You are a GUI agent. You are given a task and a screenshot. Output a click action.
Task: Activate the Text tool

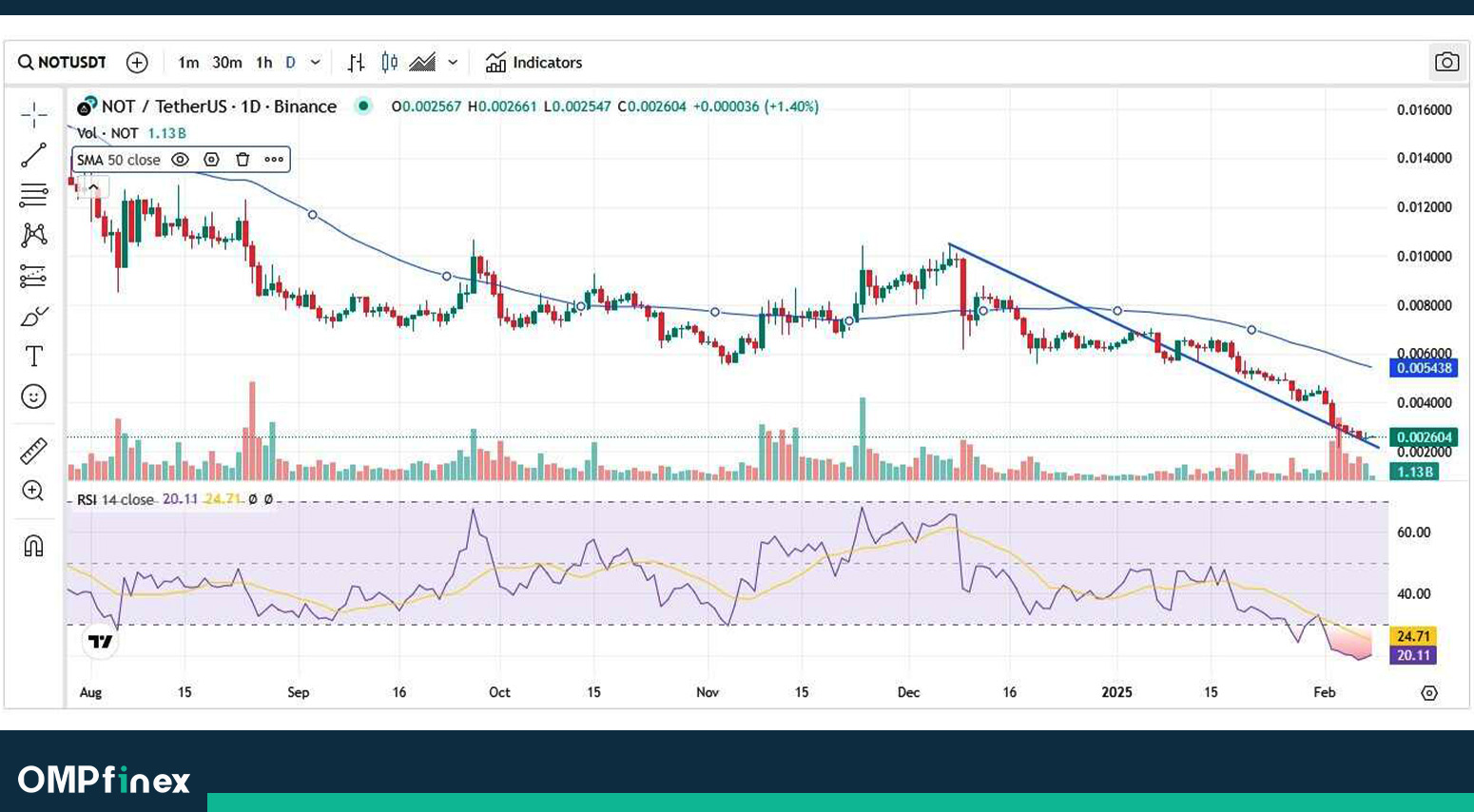point(34,356)
